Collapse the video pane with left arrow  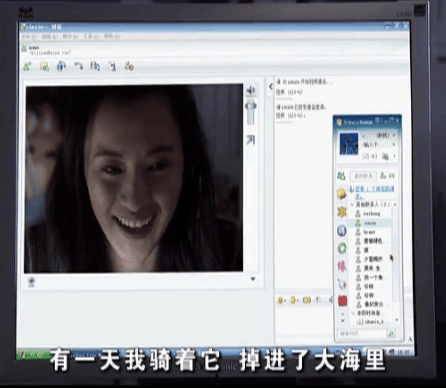pyautogui.click(x=271, y=87)
